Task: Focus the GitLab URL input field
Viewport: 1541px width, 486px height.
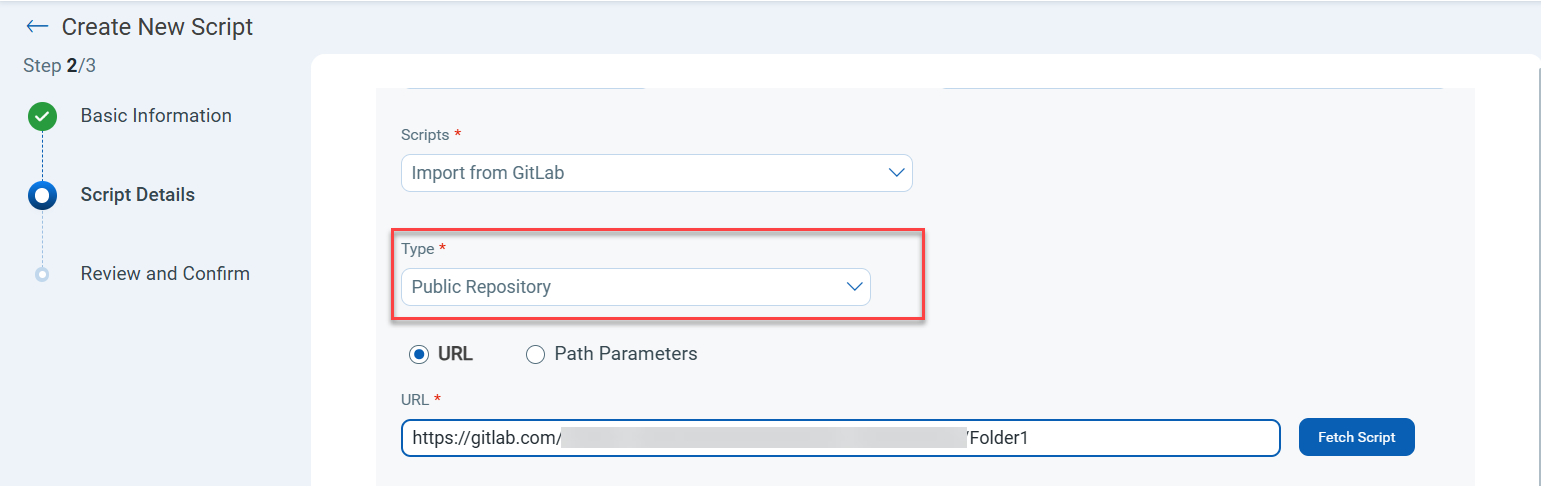Action: tap(840, 438)
